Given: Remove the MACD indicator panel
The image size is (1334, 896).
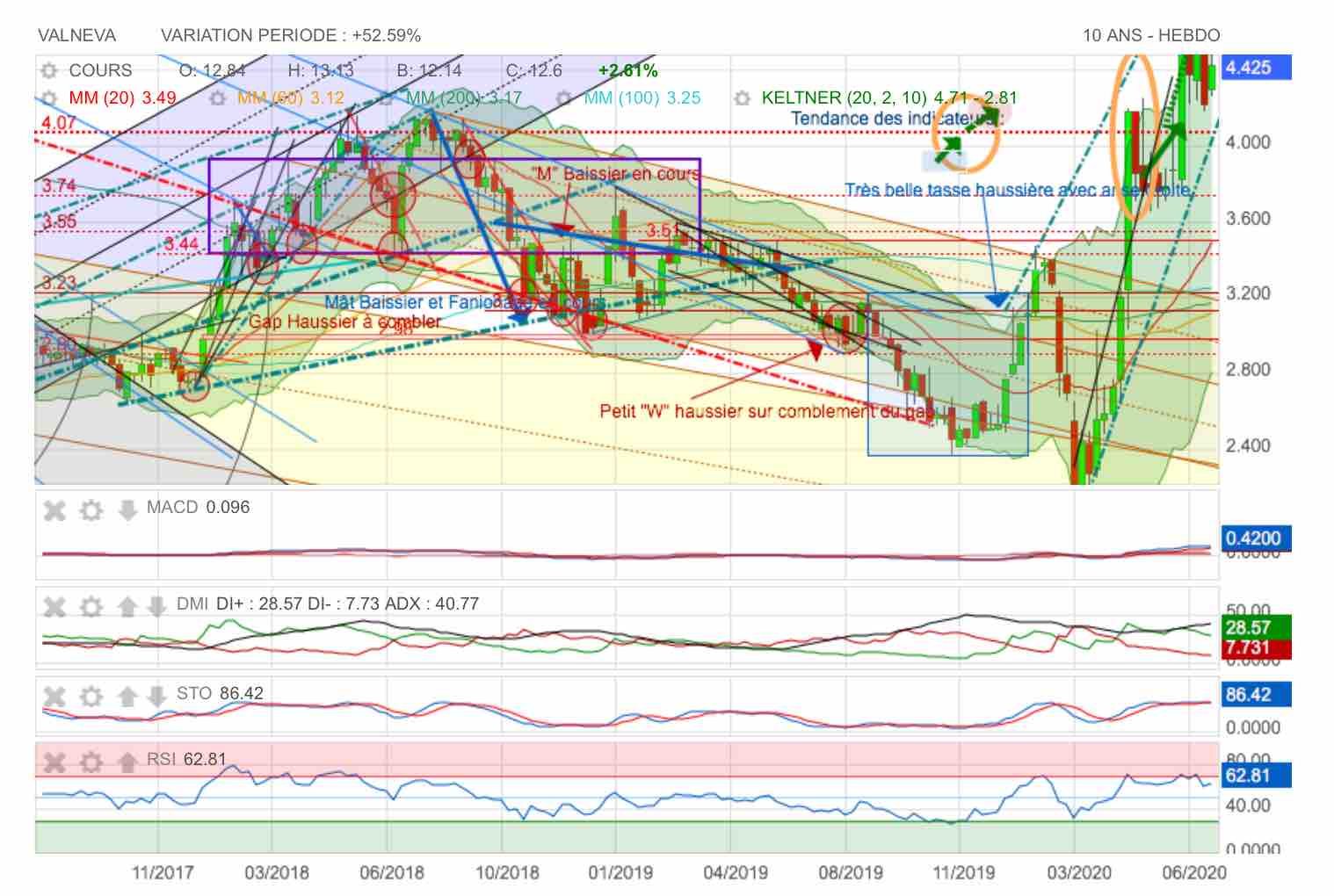Looking at the screenshot, I should pyautogui.click(x=54, y=509).
